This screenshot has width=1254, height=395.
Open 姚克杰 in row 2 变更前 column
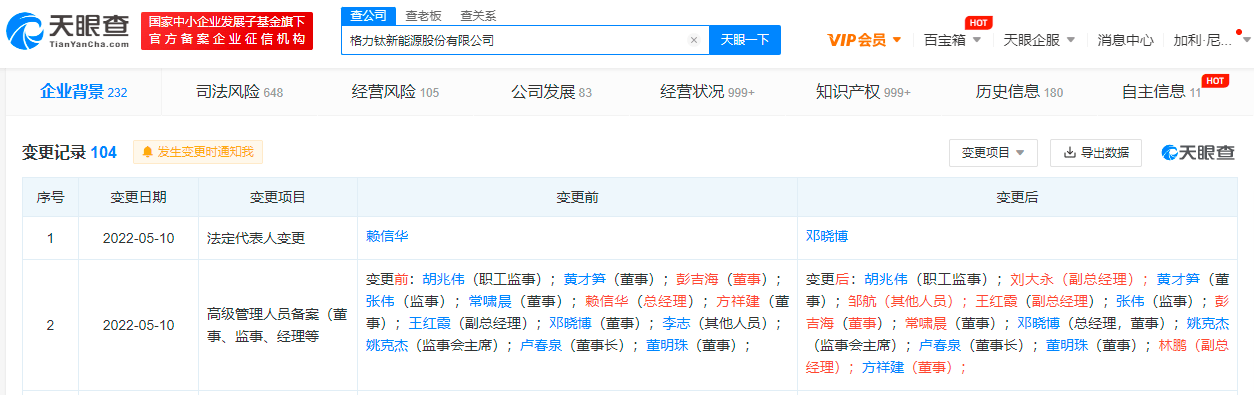coord(387,345)
